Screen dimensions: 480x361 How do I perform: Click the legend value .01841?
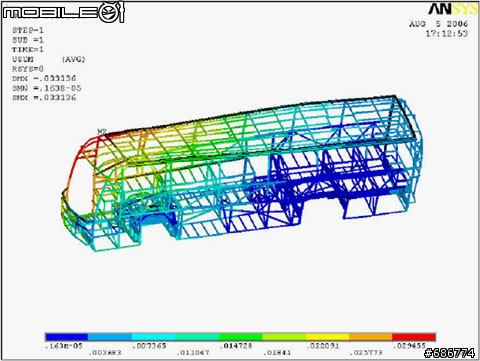(277, 352)
